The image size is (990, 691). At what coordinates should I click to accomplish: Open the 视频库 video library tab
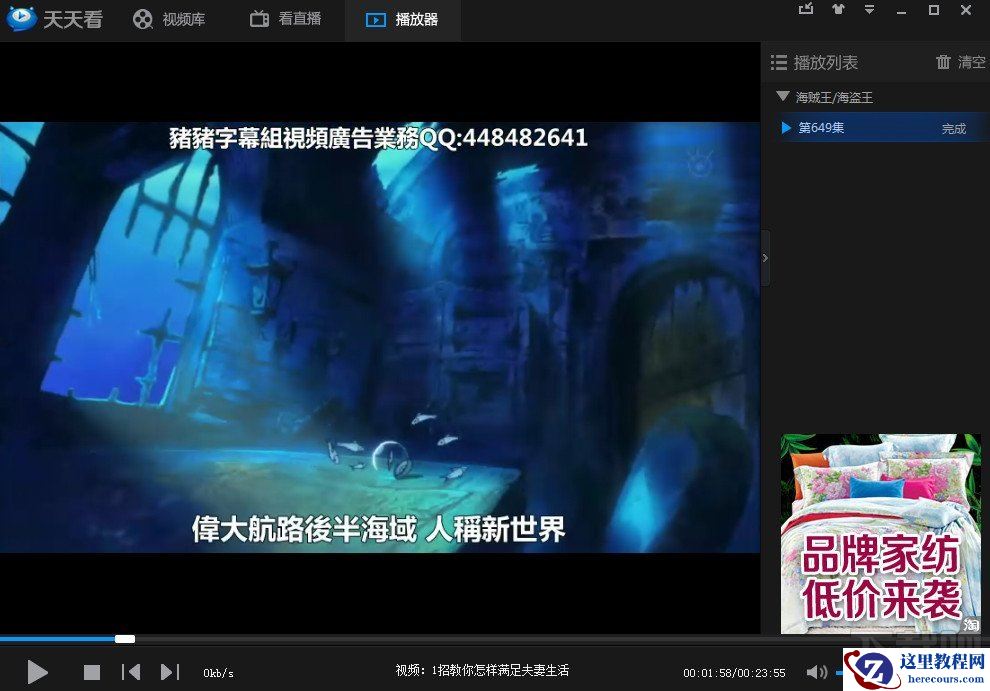[169, 19]
